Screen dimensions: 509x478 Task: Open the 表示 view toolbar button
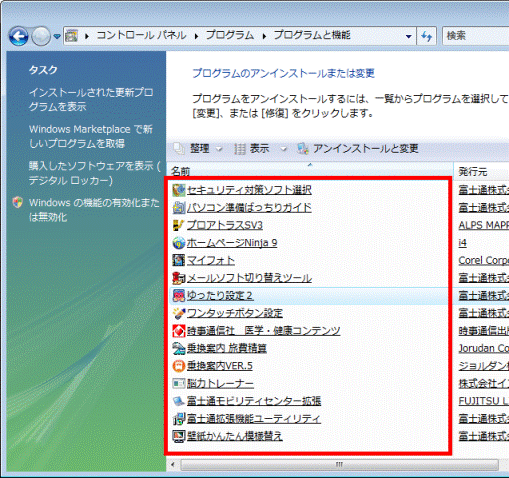[x=260, y=149]
